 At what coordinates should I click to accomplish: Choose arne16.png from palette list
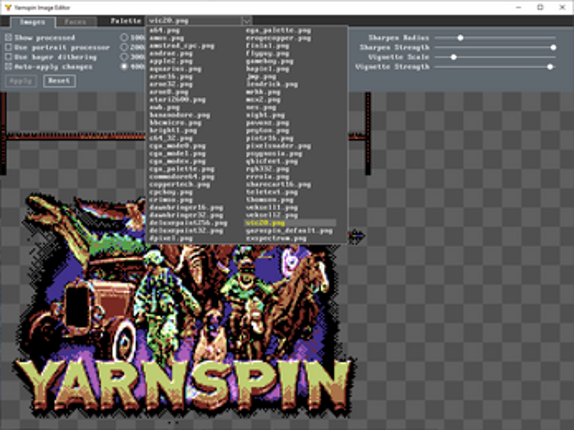(x=171, y=76)
